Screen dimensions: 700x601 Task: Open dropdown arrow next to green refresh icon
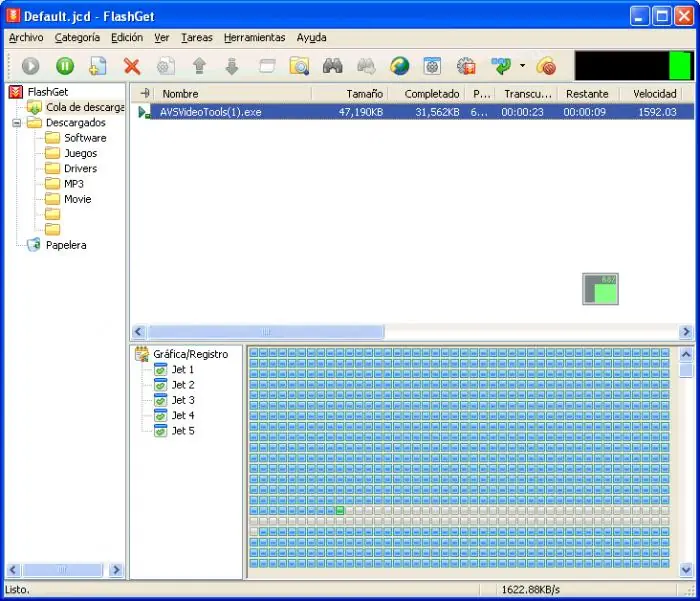click(522, 66)
